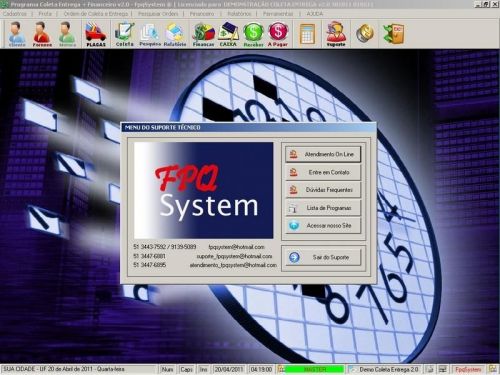Click the monitor icon in the status bar
This screenshot has height=375, width=500.
[x=443, y=369]
